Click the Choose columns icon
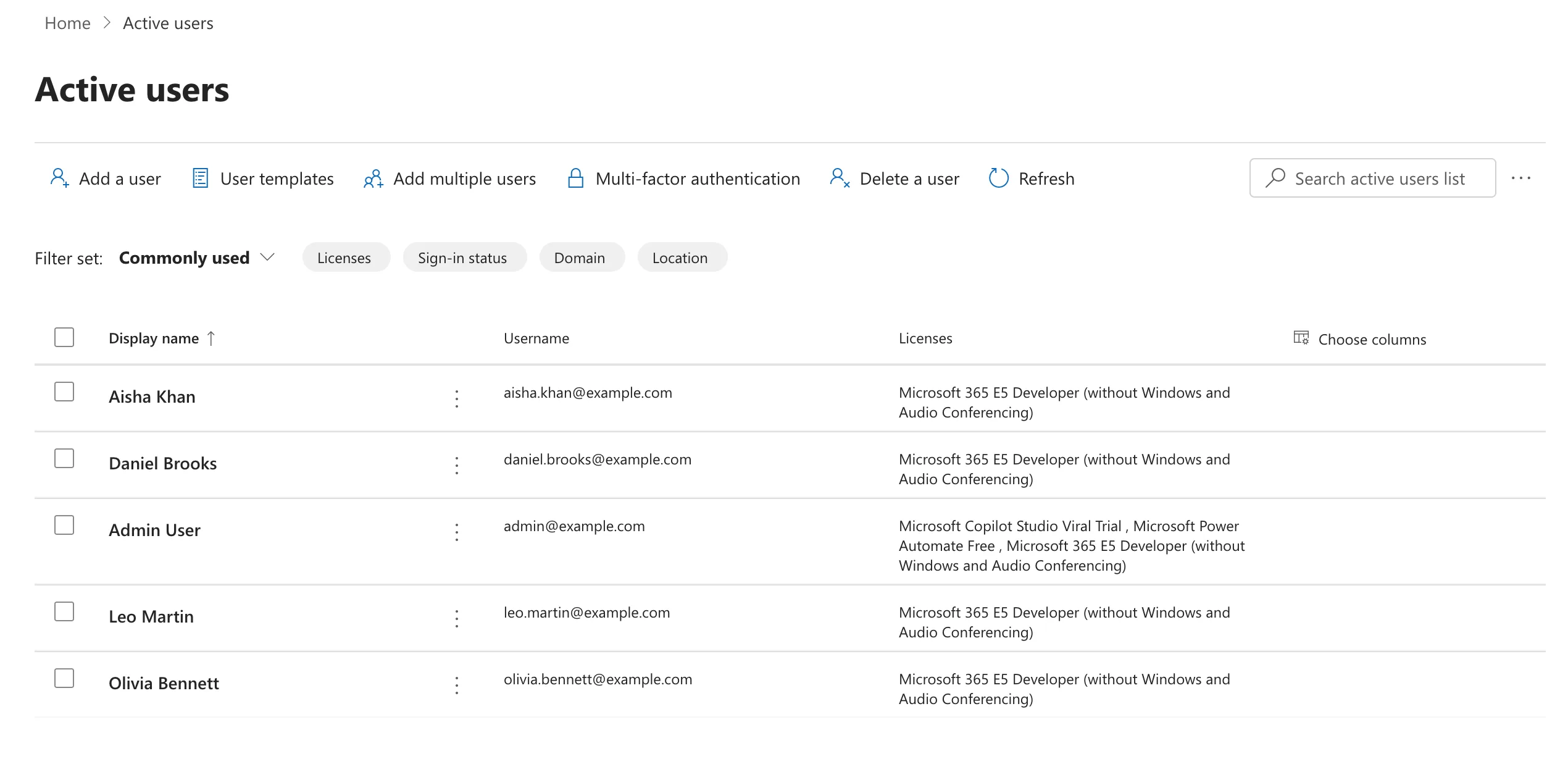 (1301, 338)
